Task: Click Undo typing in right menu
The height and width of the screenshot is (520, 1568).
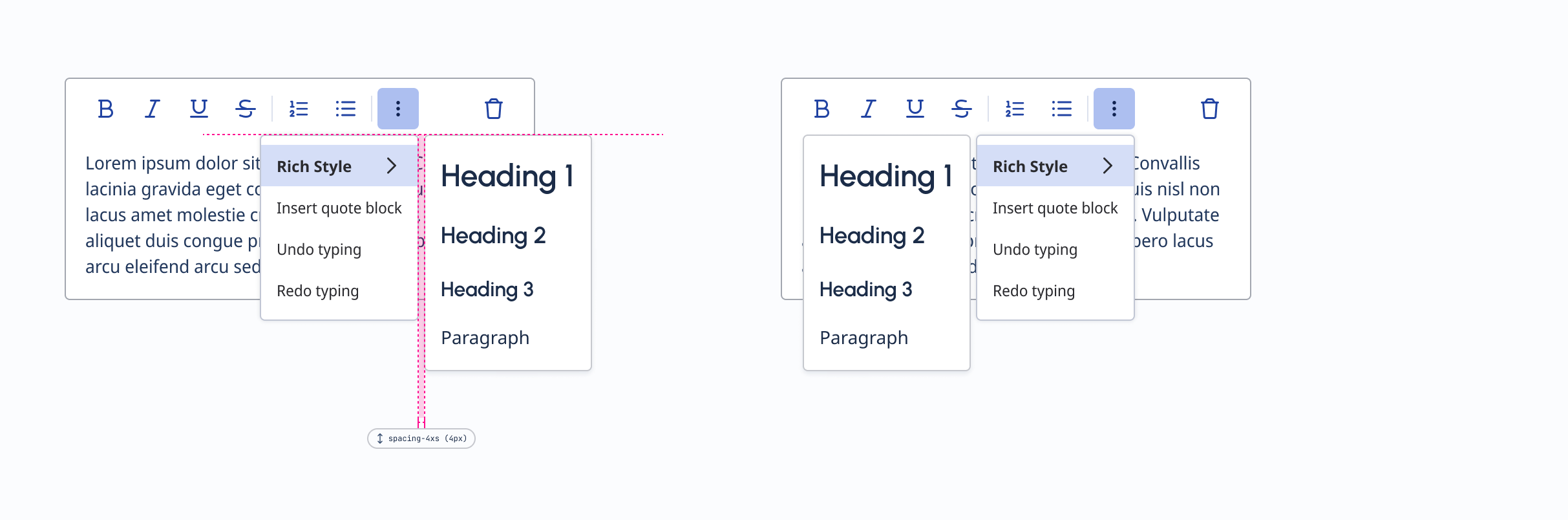Action: coord(1035,250)
